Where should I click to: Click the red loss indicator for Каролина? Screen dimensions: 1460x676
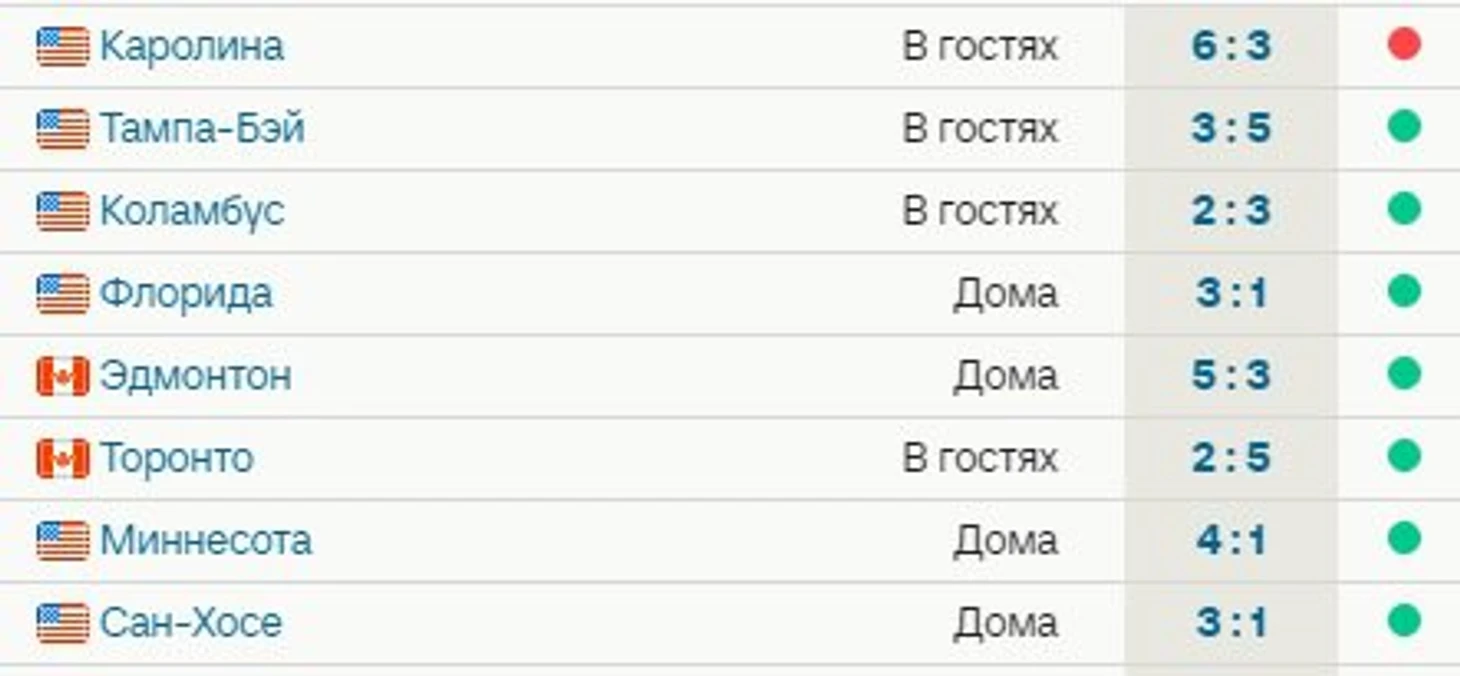1404,44
